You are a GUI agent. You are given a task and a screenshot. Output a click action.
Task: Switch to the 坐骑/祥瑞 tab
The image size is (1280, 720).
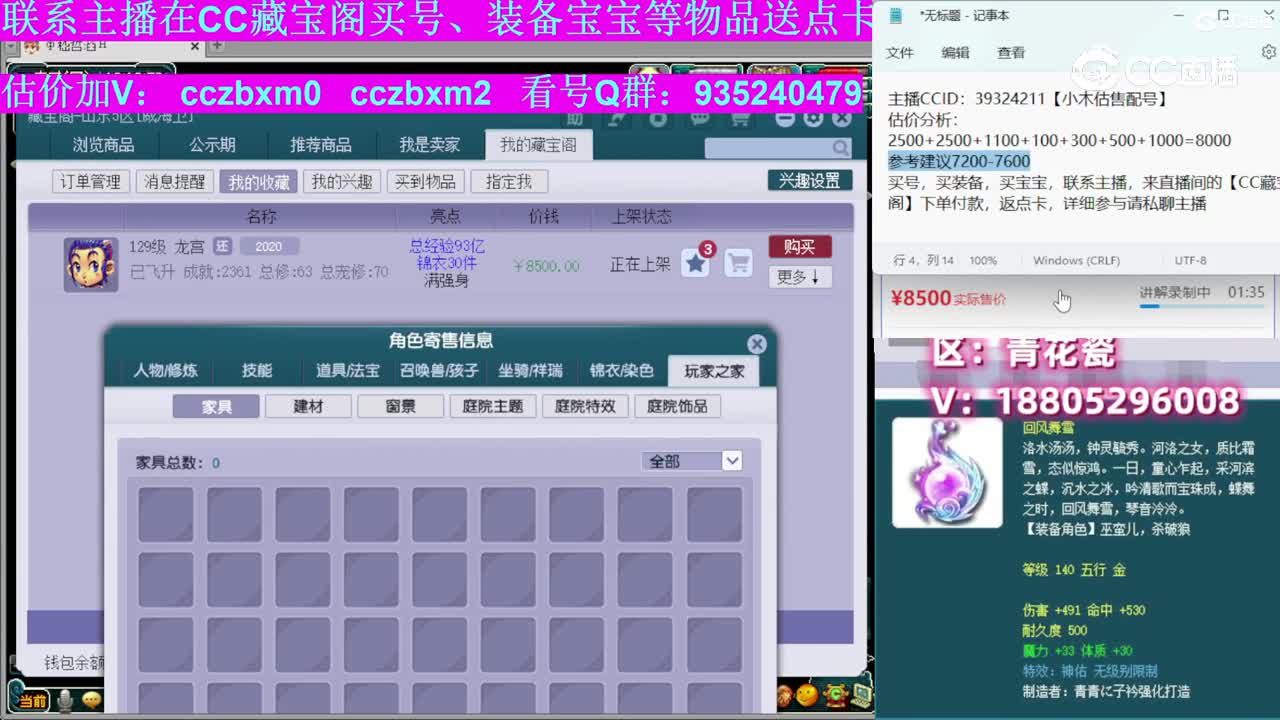(531, 370)
